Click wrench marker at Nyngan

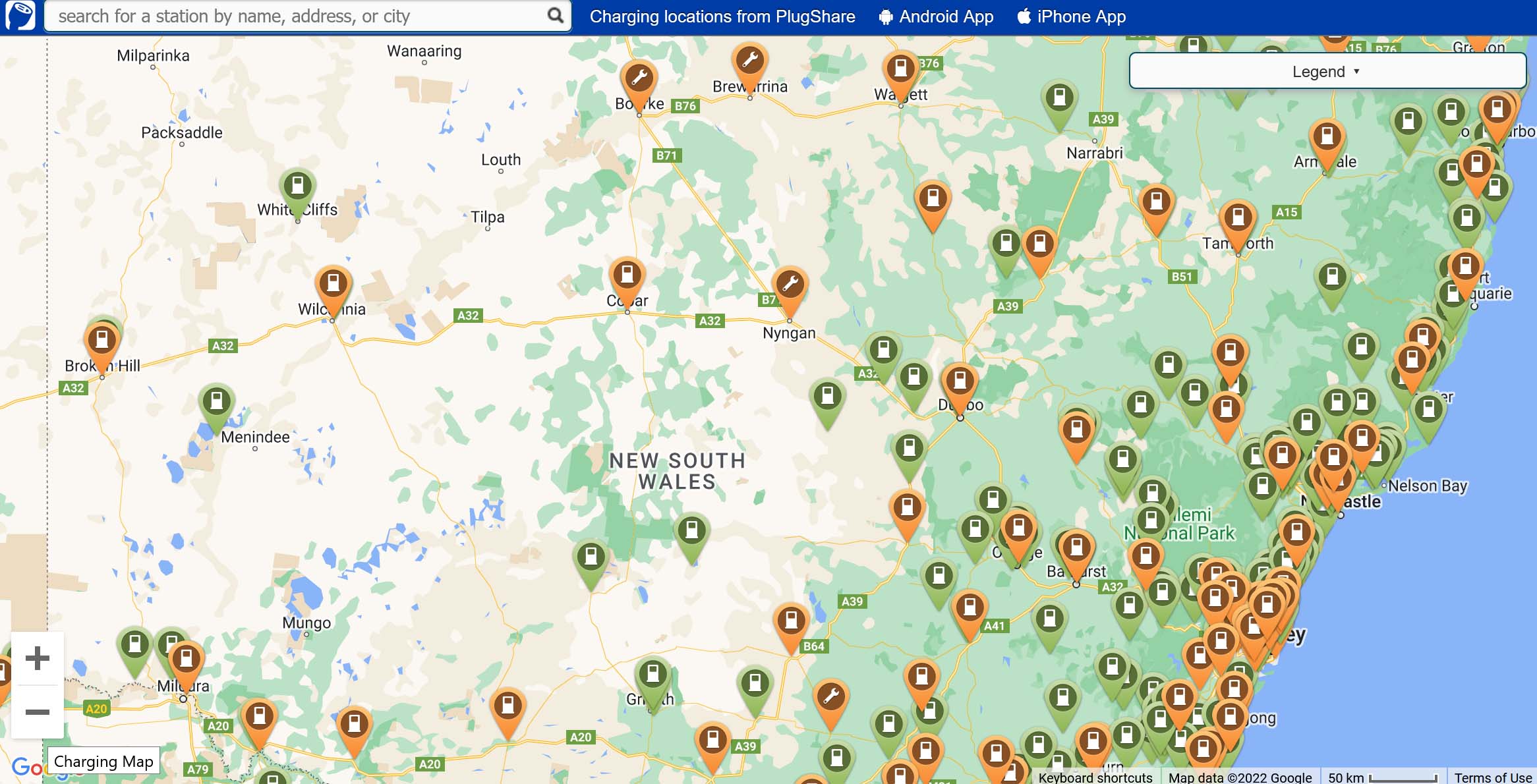(x=790, y=285)
